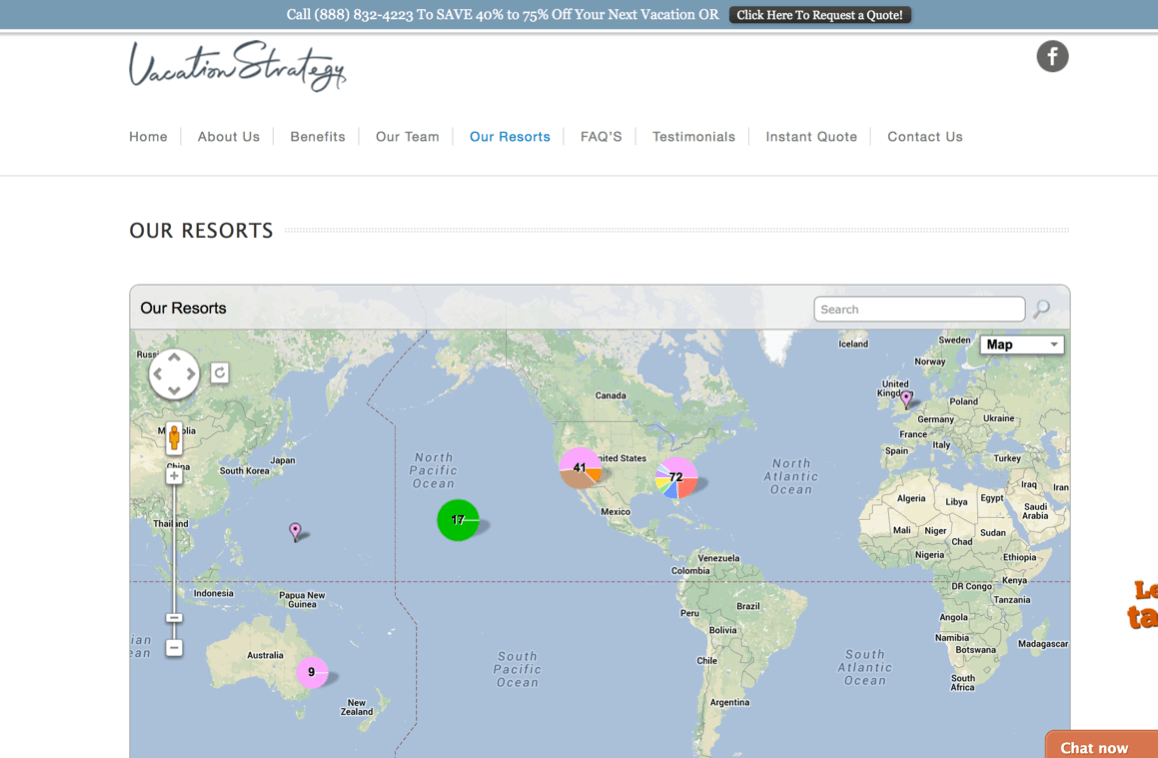Image resolution: width=1158 pixels, height=758 pixels.
Task: Focus the resort Search field
Action: pyautogui.click(x=919, y=310)
